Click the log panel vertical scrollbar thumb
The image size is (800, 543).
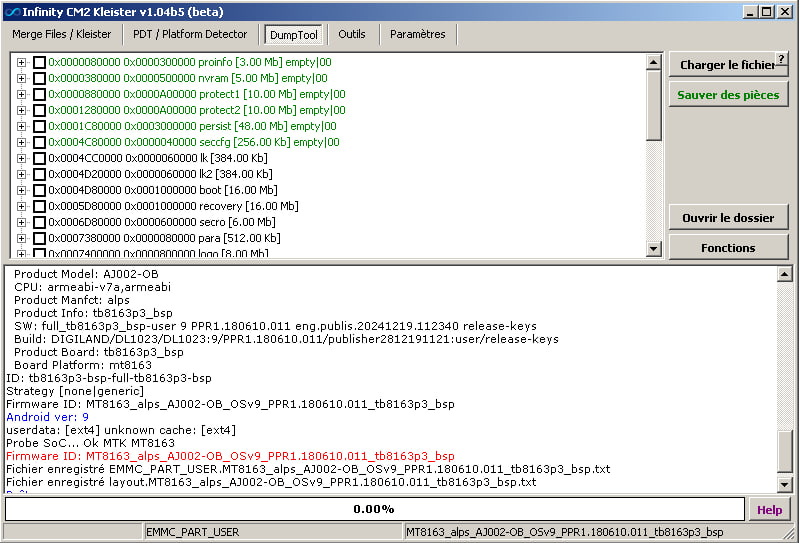click(x=786, y=450)
